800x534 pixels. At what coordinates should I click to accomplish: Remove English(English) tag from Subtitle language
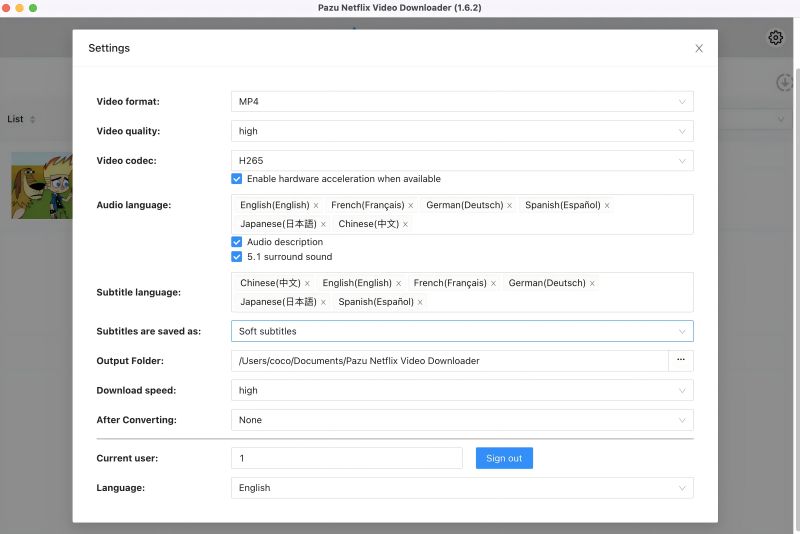tap(398, 284)
